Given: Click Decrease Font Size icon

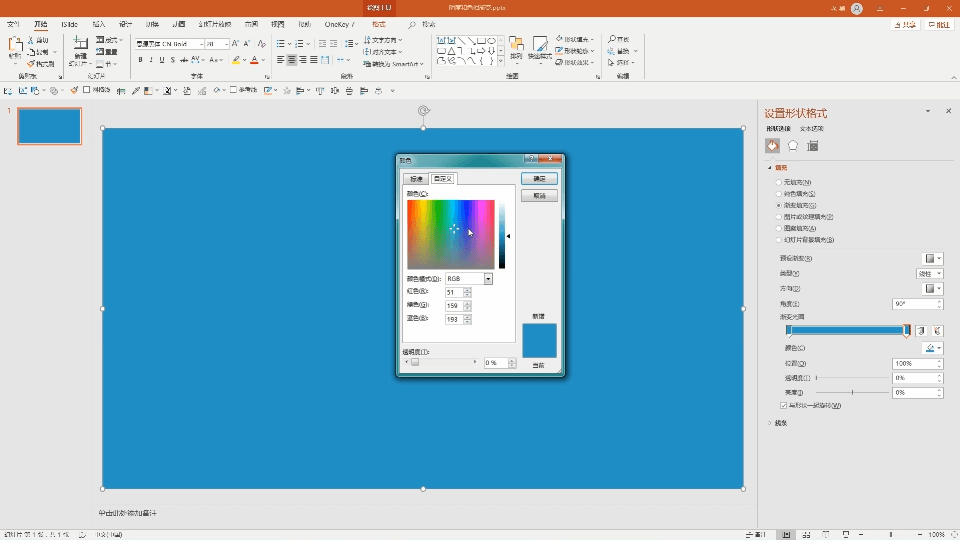Looking at the screenshot, I should click(x=247, y=43).
